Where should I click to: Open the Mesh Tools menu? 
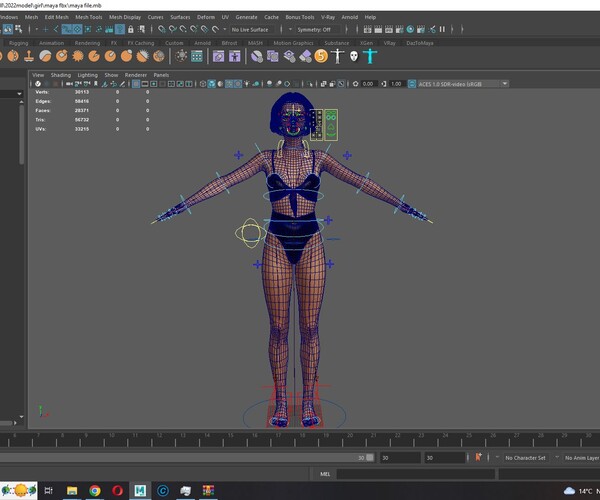pos(89,17)
